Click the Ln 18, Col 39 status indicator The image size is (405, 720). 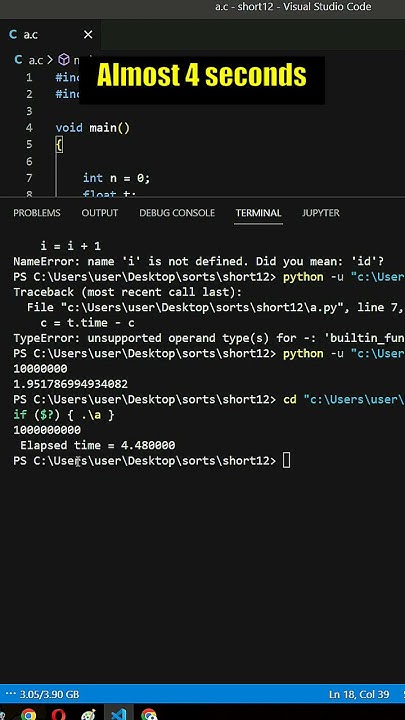(359, 694)
